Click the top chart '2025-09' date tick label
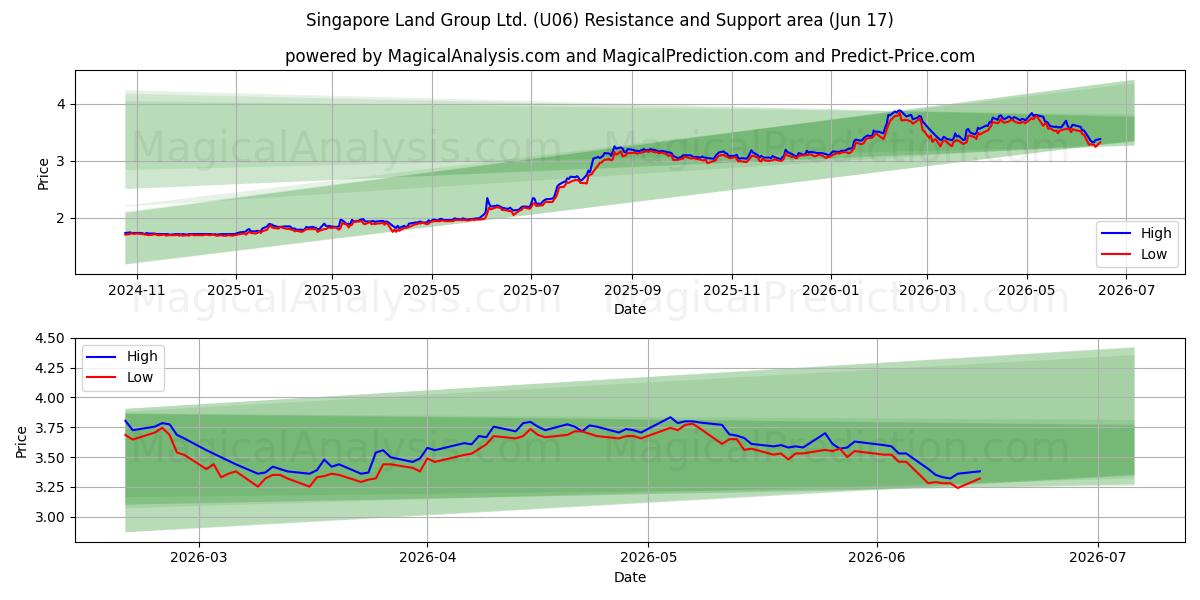Viewport: 1200px width, 600px height. click(x=632, y=290)
